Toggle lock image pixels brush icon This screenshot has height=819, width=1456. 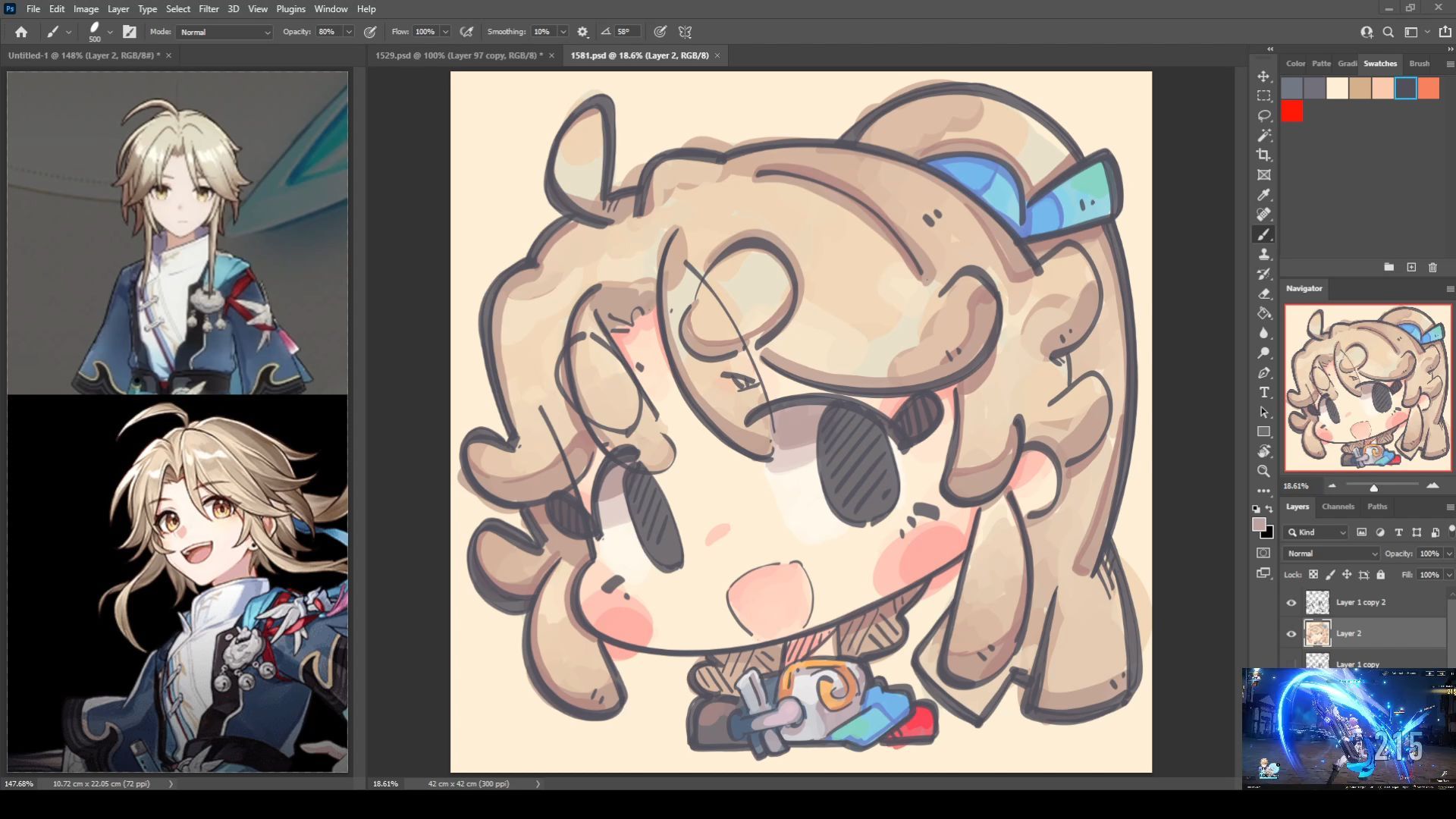coord(1330,575)
